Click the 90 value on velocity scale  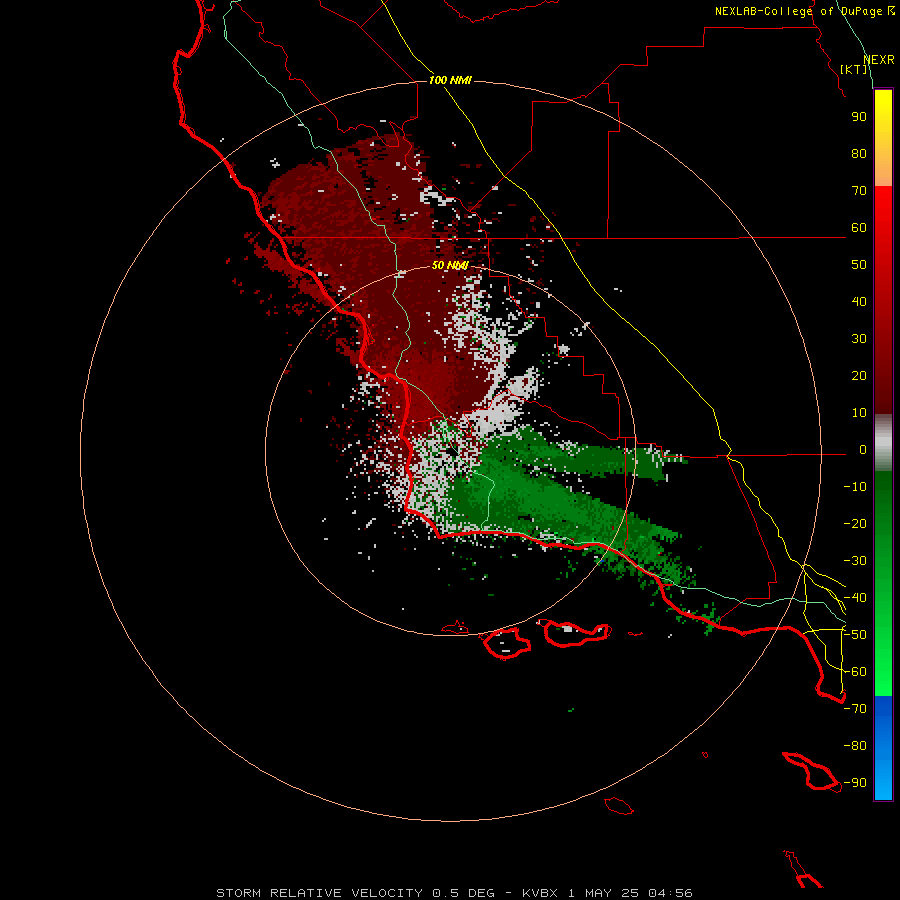tap(859, 117)
